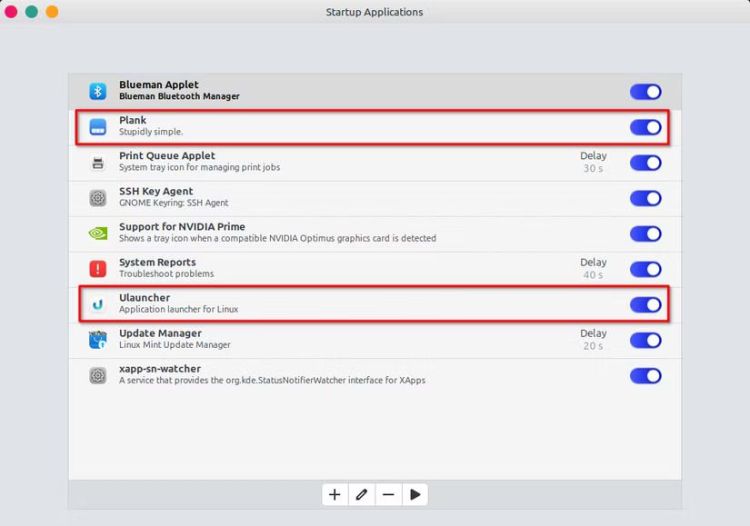The height and width of the screenshot is (526, 750).
Task: Run the selected application now
Action: [x=415, y=494]
